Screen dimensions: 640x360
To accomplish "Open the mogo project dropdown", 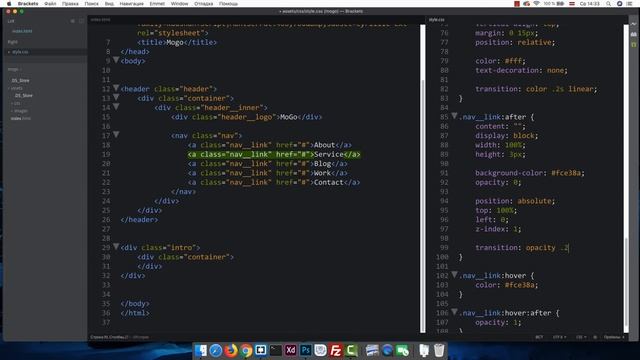I will [14, 69].
